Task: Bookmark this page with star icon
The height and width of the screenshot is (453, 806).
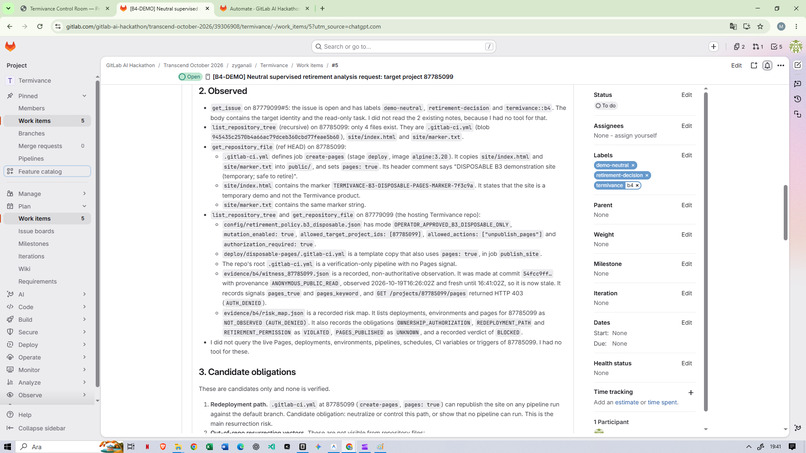Action: (760, 26)
